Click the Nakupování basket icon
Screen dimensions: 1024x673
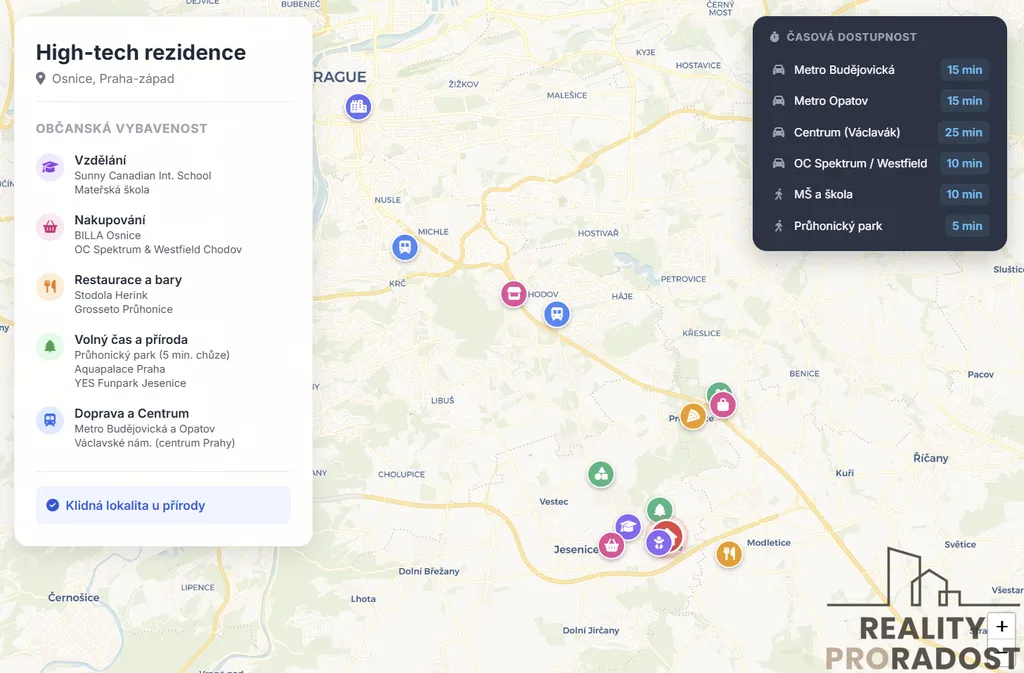click(50, 227)
